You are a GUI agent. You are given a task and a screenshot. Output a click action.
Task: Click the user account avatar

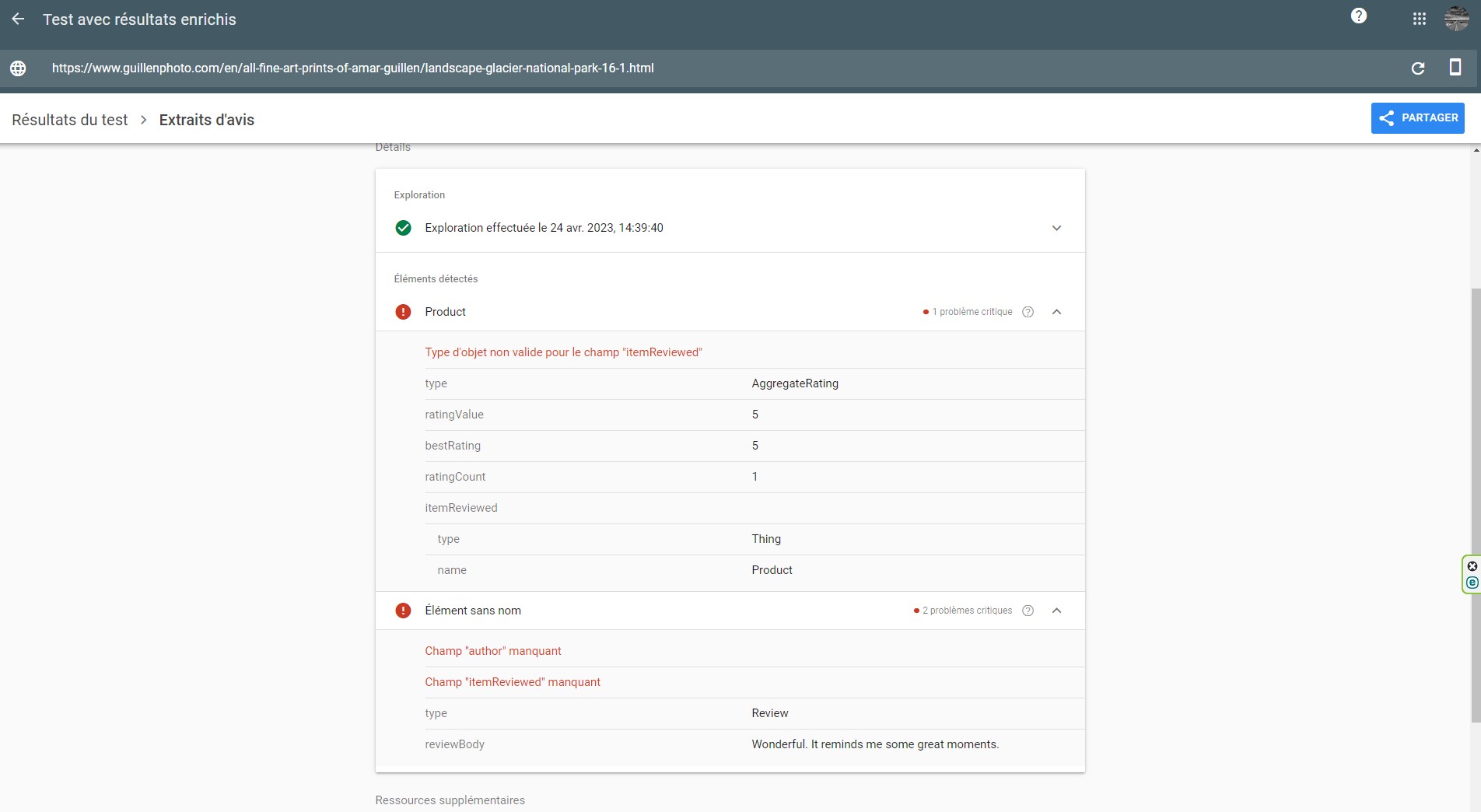pos(1456,19)
